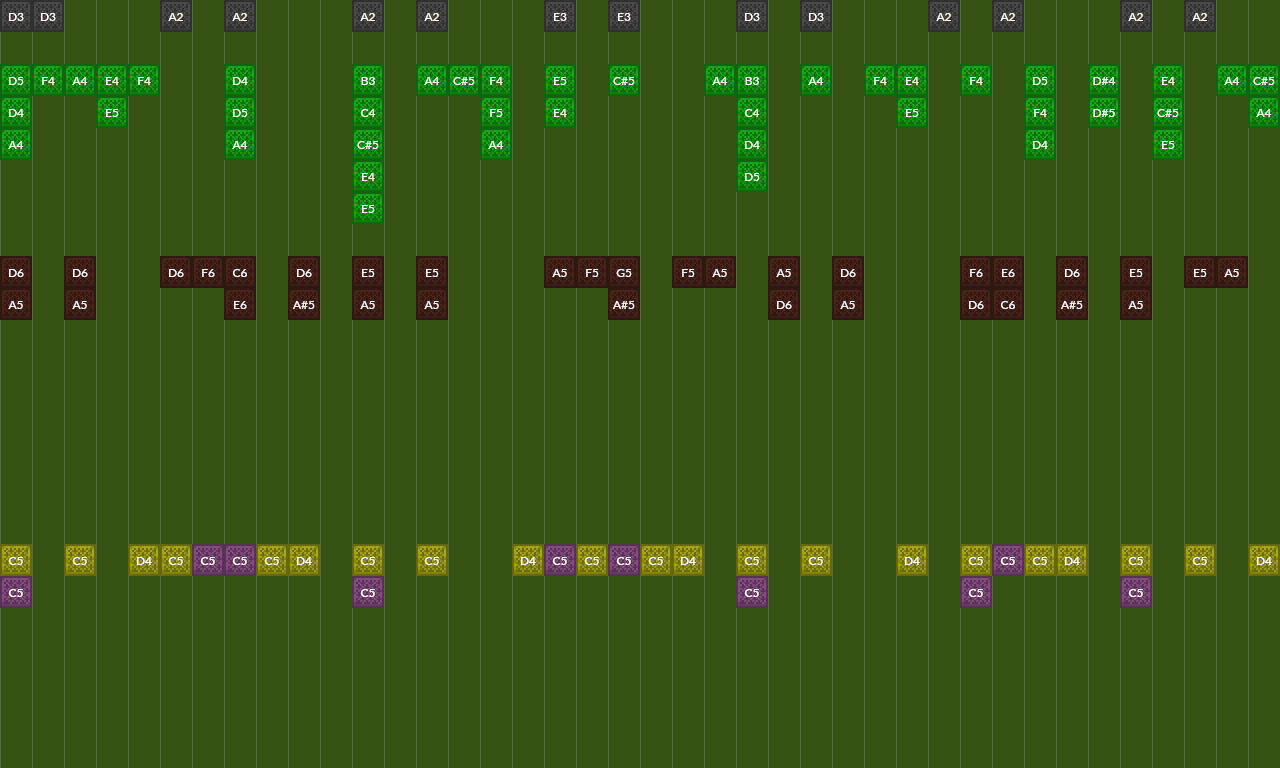Select the green B3 above C4 and C#5

pyautogui.click(x=368, y=80)
